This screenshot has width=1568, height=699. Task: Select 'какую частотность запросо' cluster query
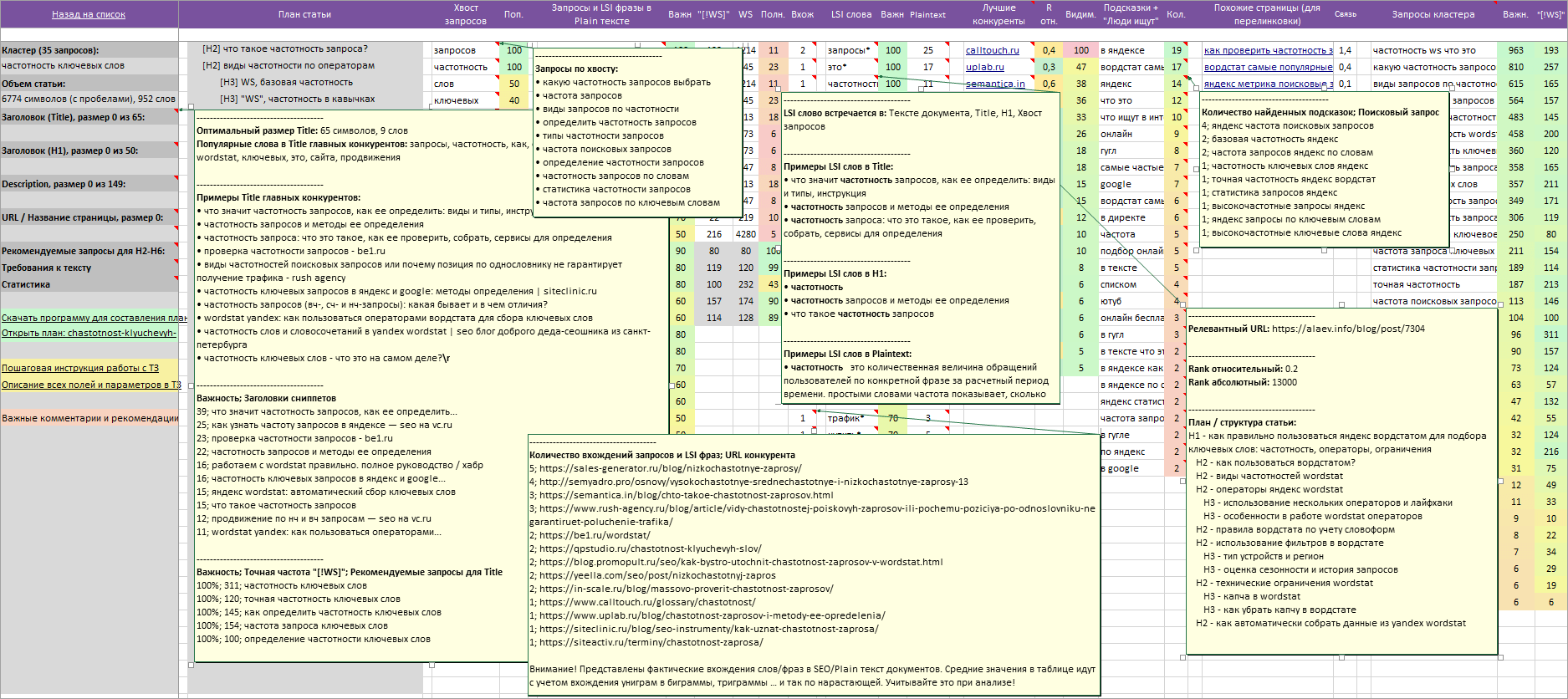point(1433,67)
